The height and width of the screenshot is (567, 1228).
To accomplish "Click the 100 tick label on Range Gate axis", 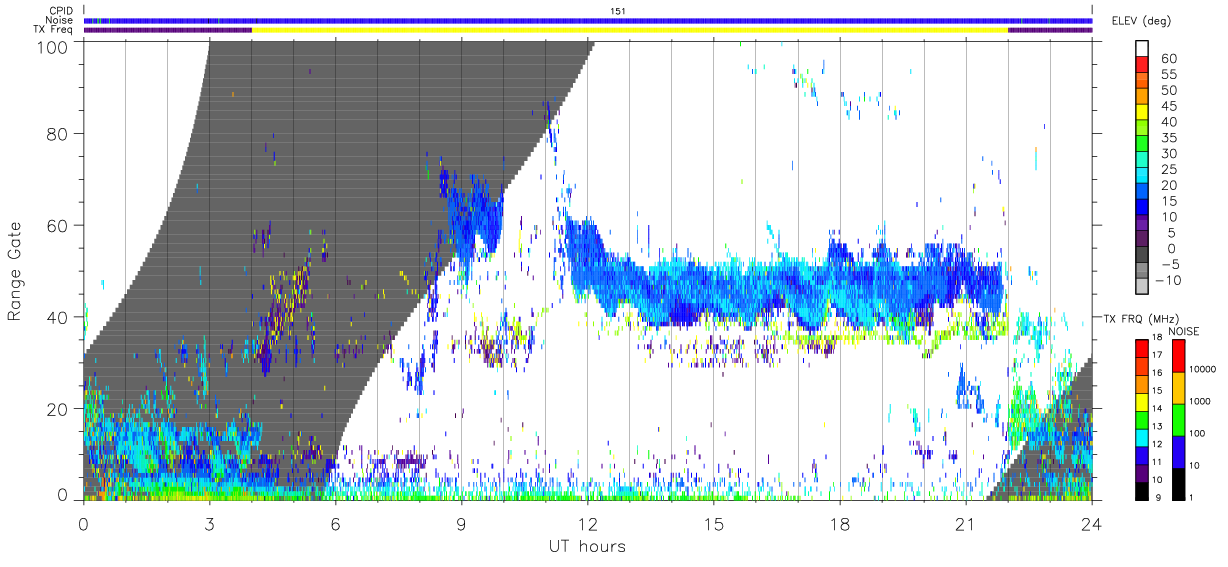I will (x=53, y=46).
